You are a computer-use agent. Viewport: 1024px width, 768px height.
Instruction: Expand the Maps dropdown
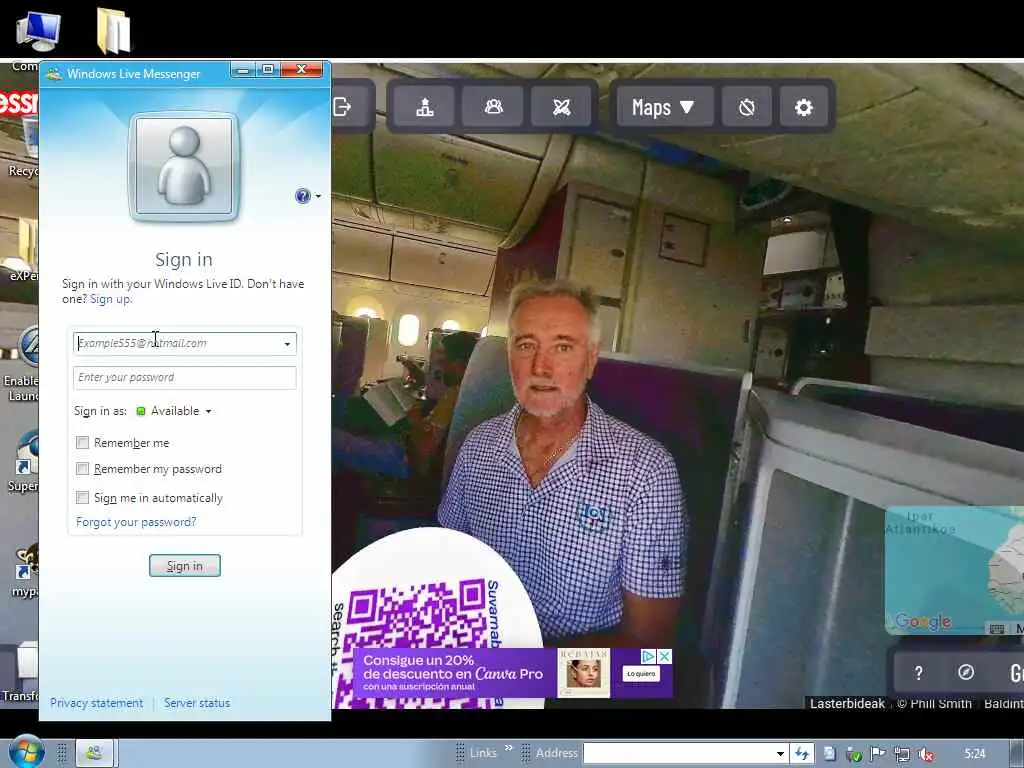(x=663, y=107)
